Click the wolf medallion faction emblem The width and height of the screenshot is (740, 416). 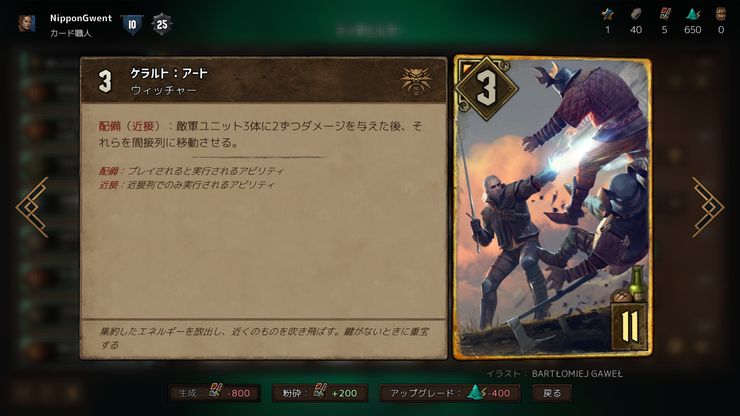coord(416,80)
